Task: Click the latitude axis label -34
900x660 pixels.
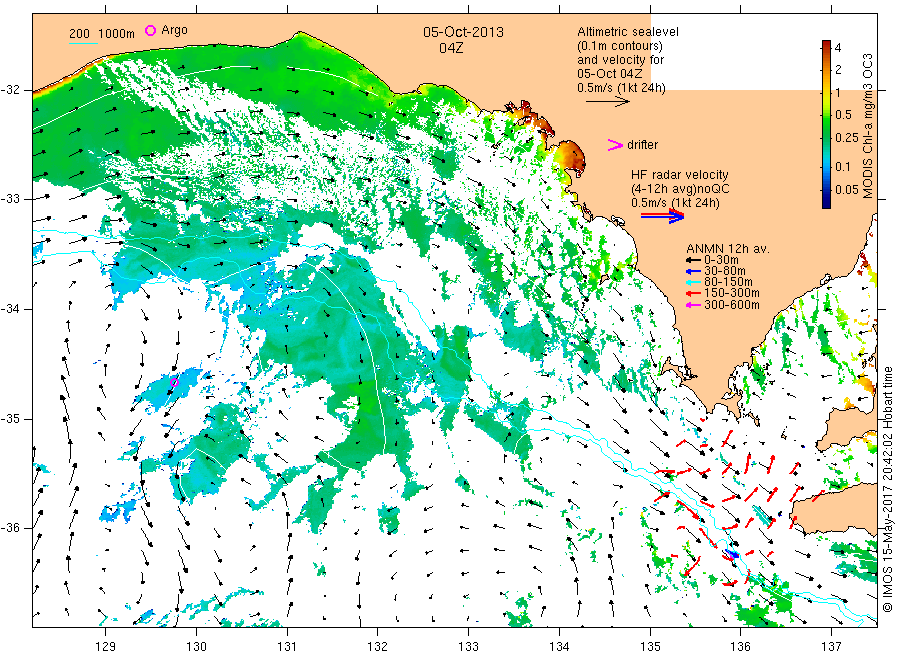Action: pos(10,309)
